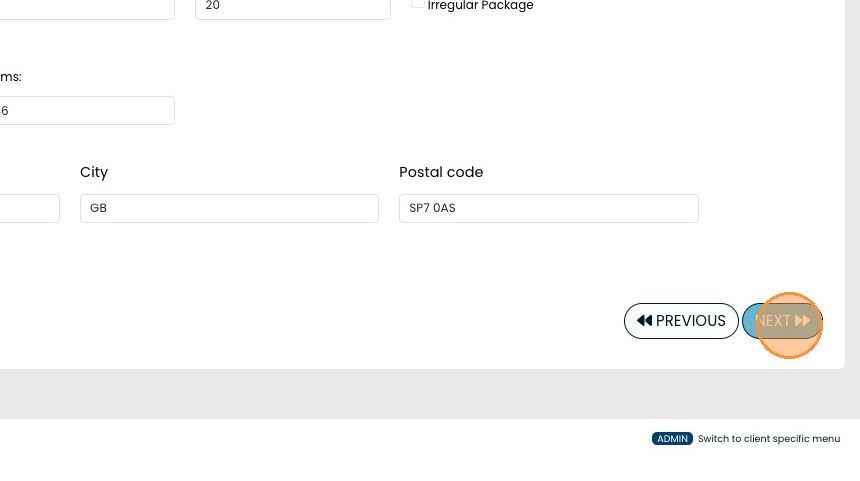The image size is (860, 481).
Task: Open Switch to client specific menu link
Action: pos(768,439)
